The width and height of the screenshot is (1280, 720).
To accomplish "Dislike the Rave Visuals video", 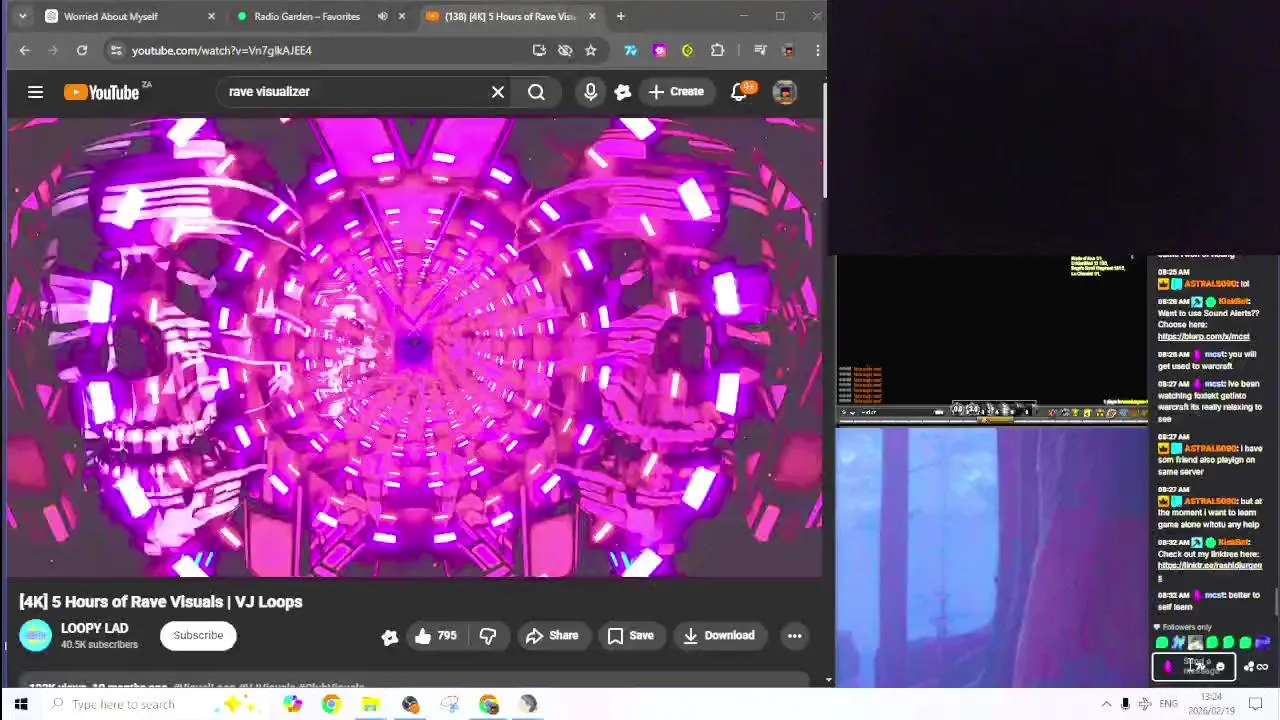I will (488, 636).
